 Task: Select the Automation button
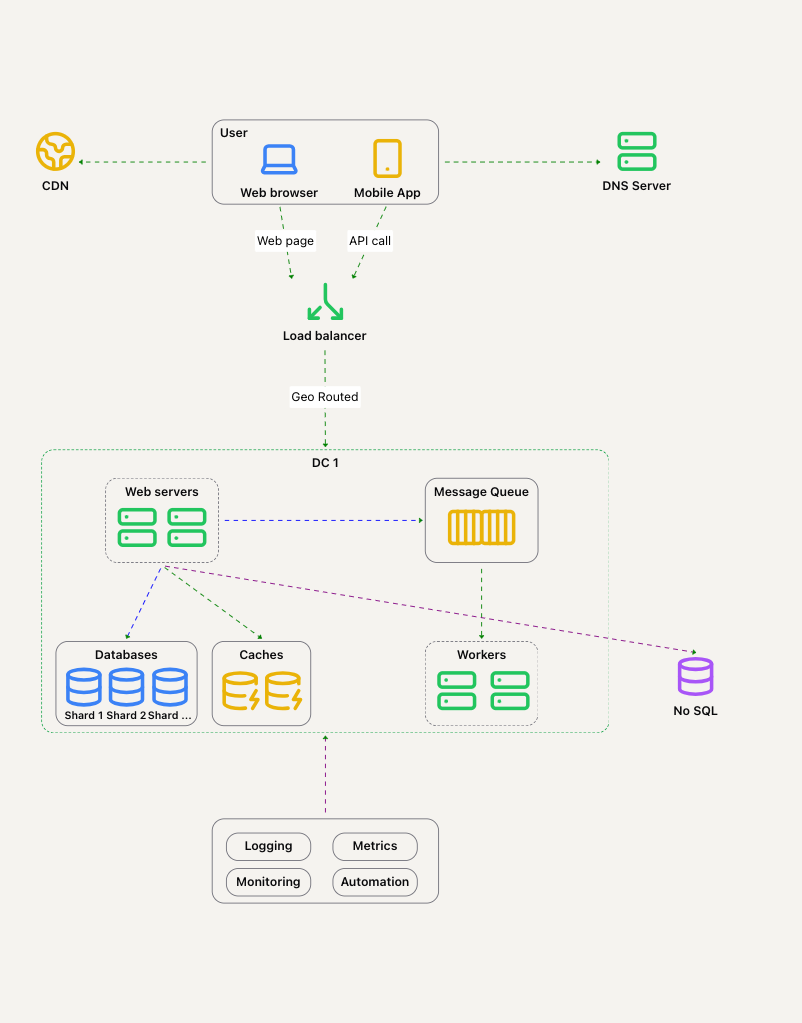pos(375,882)
